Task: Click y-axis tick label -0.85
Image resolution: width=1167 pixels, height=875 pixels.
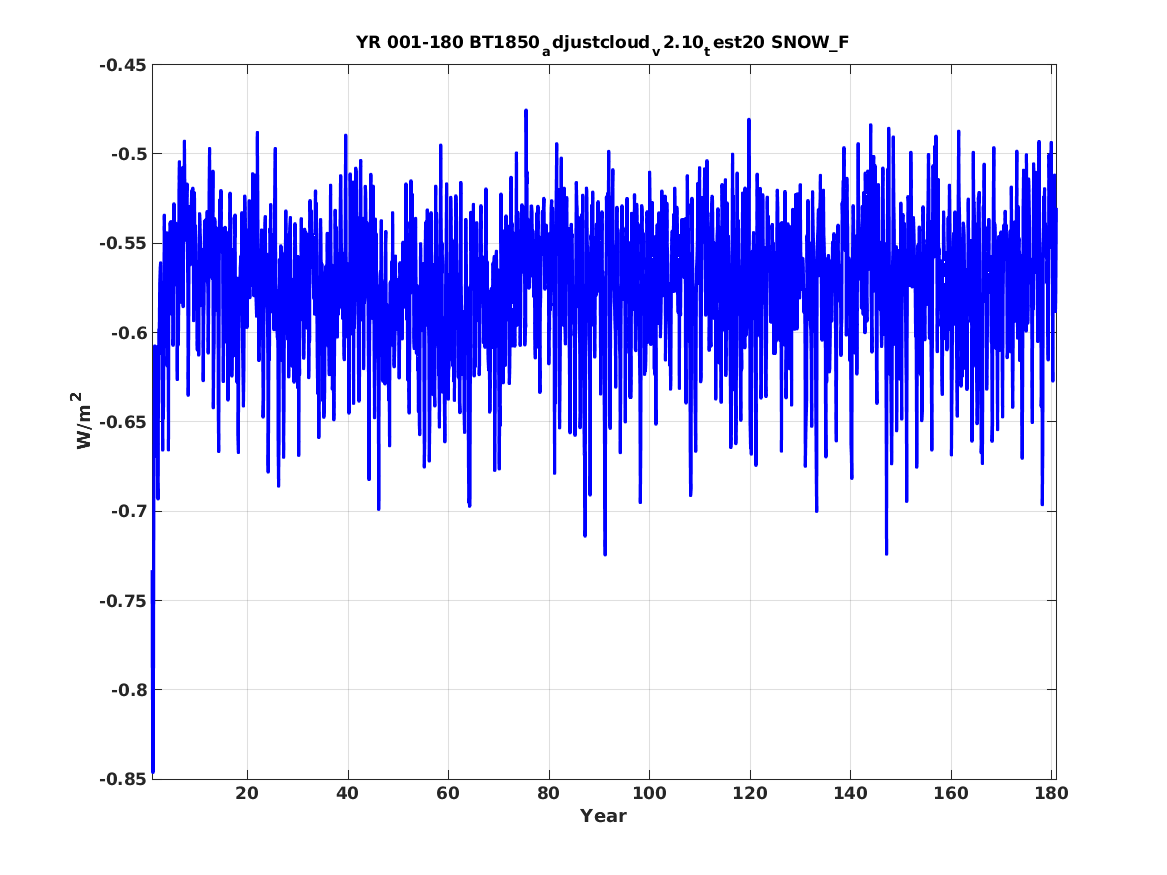Action: [123, 779]
